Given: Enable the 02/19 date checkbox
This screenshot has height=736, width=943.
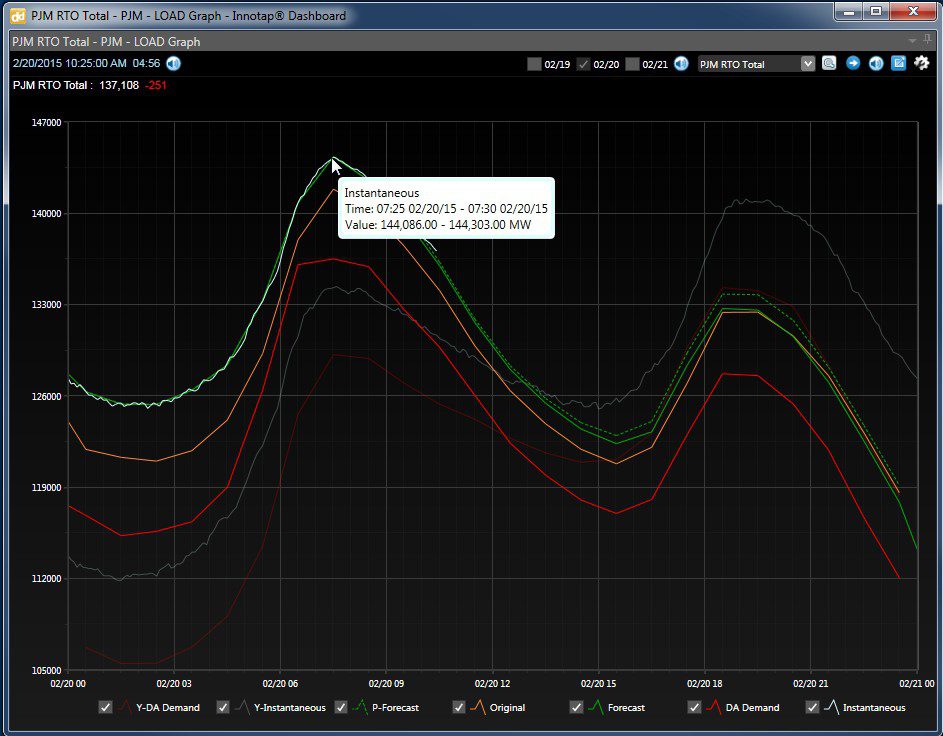Looking at the screenshot, I should [534, 64].
